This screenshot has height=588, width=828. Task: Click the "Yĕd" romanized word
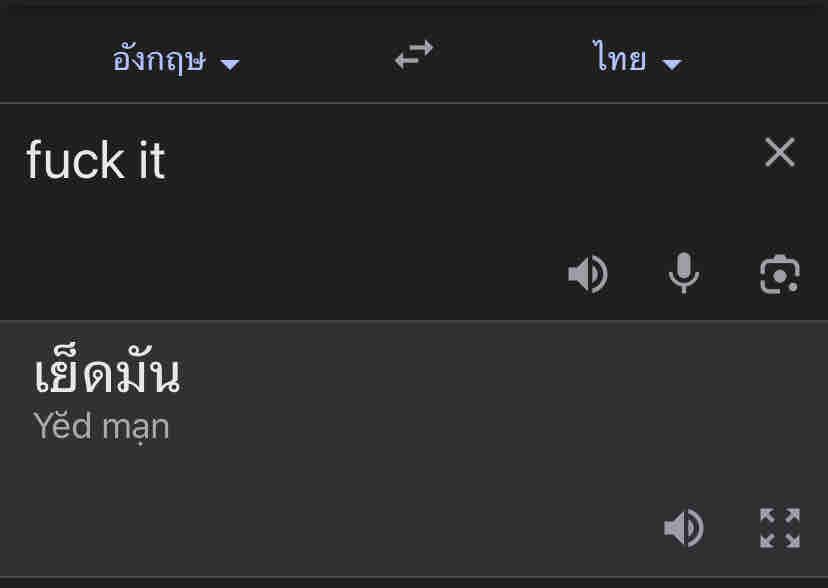pos(63,427)
